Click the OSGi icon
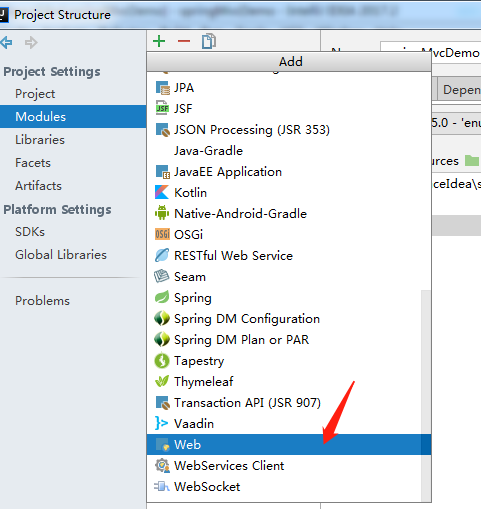 click(x=162, y=234)
